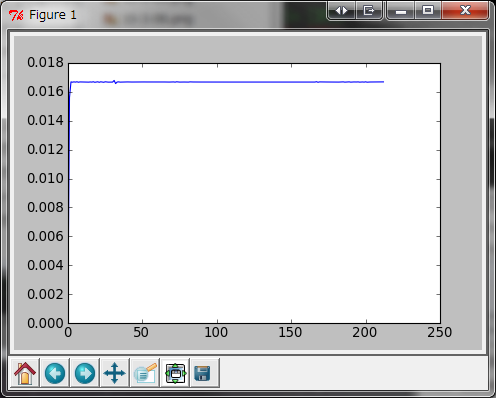This screenshot has width=496, height=398.
Task: Click the right end of the blue curve
Action: (x=383, y=82)
